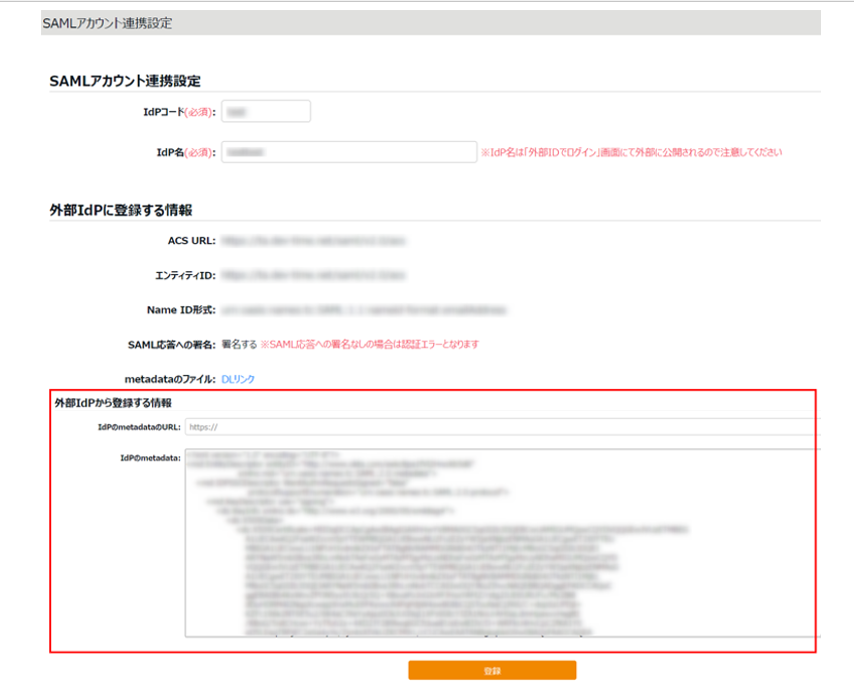Click the red SAML応答 signature warning text
The image size is (854, 688).
pos(369,344)
